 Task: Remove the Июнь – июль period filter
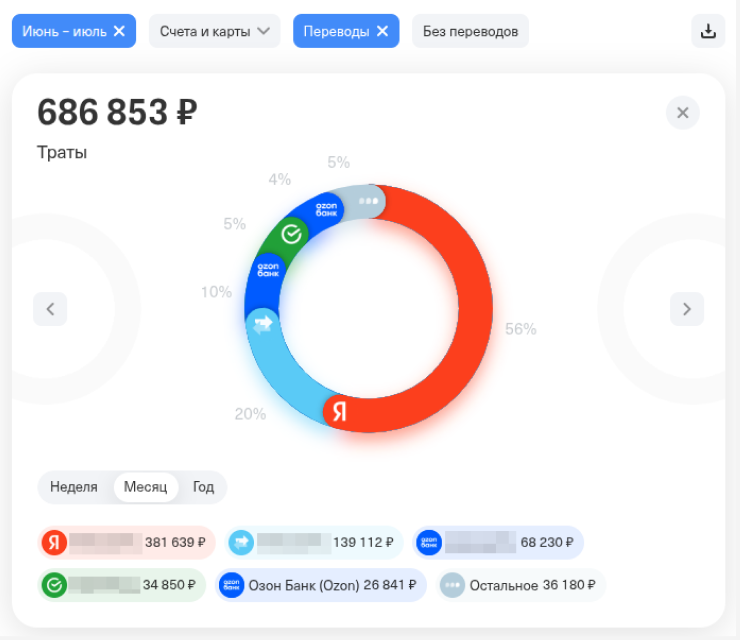[119, 31]
